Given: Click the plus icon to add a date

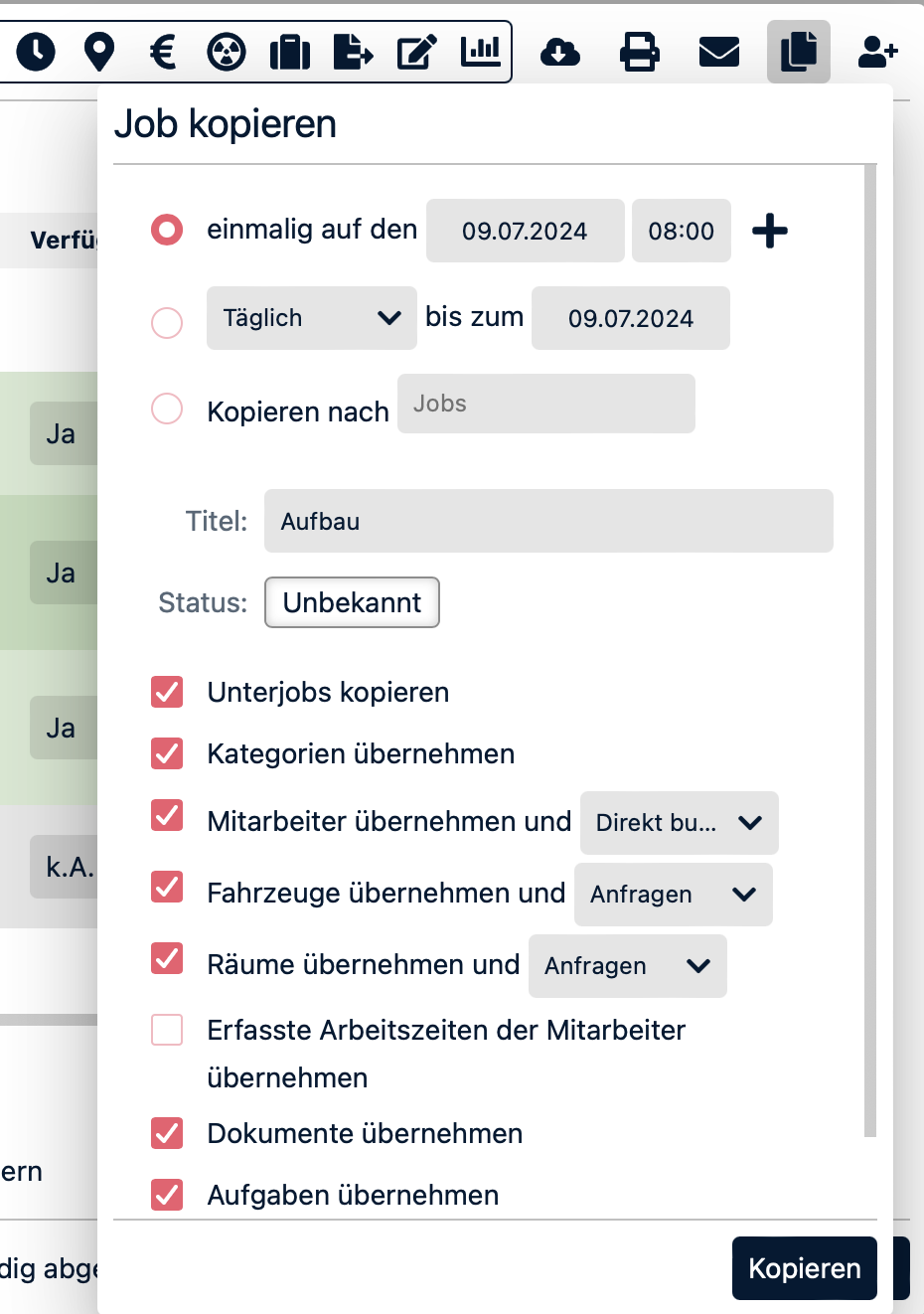Looking at the screenshot, I should (x=770, y=231).
